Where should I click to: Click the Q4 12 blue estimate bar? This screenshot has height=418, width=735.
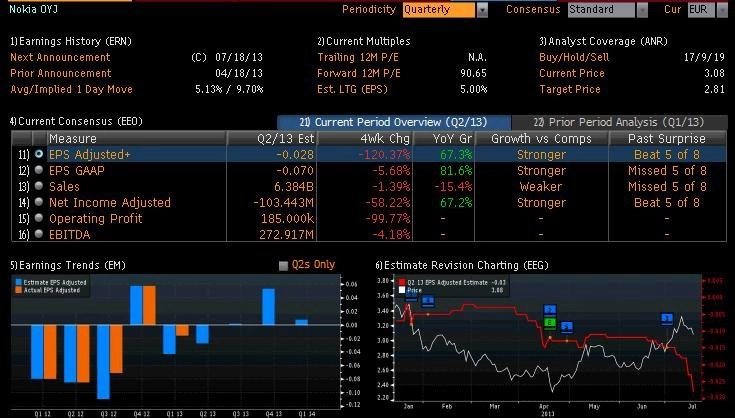(136, 305)
